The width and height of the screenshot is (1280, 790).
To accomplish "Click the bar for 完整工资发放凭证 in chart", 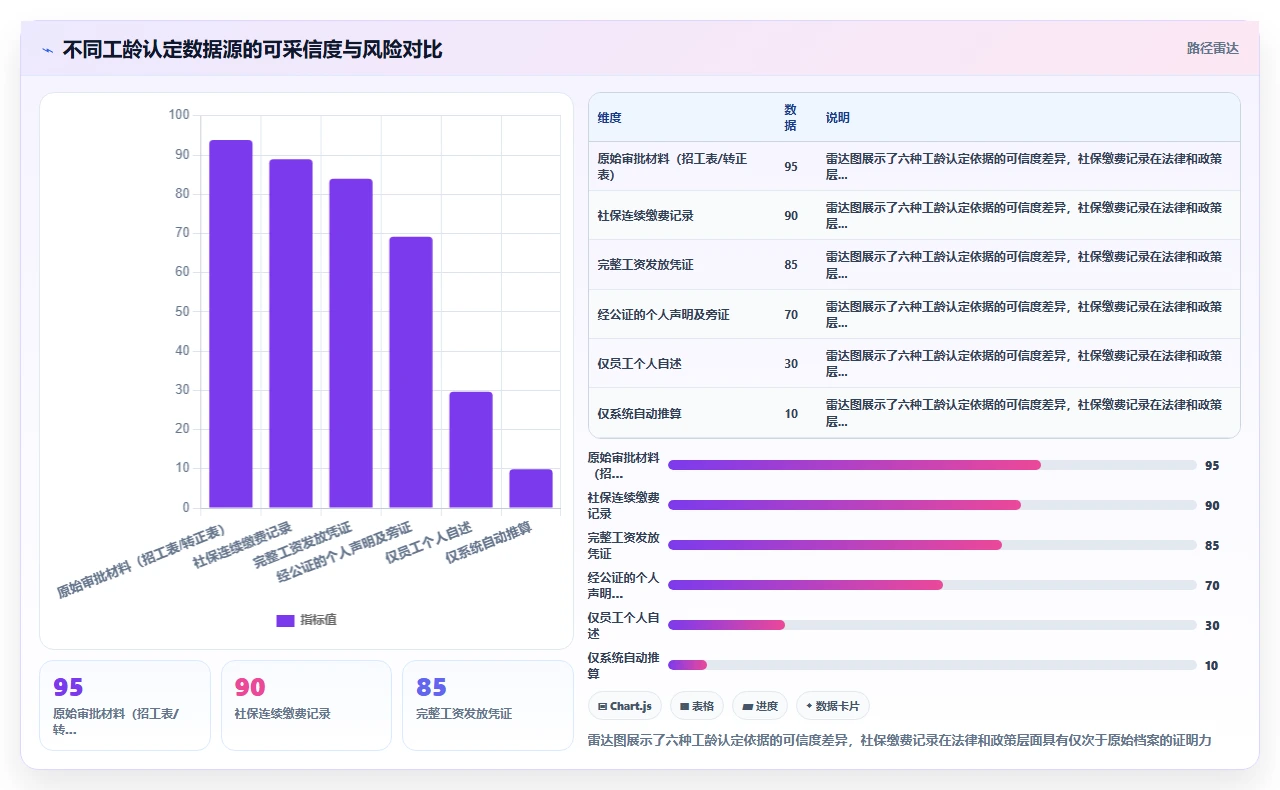I will tap(351, 343).
